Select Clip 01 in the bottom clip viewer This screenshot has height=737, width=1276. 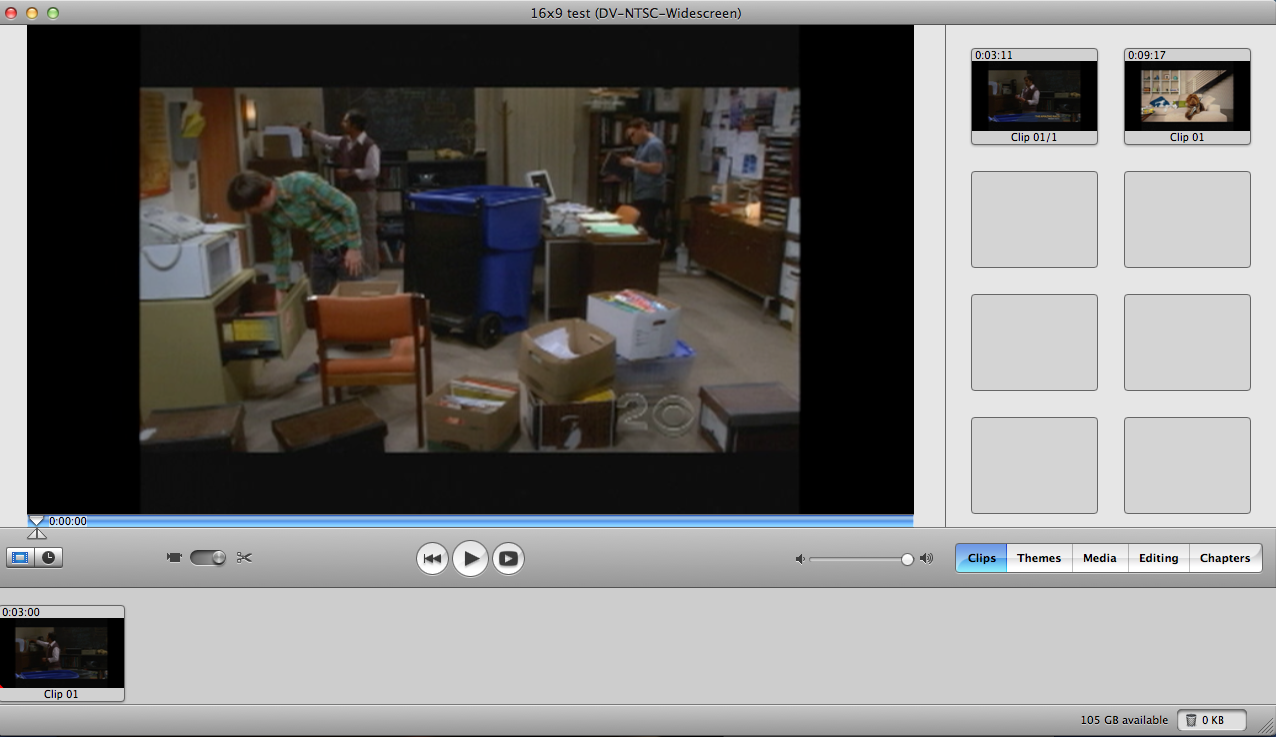point(62,653)
